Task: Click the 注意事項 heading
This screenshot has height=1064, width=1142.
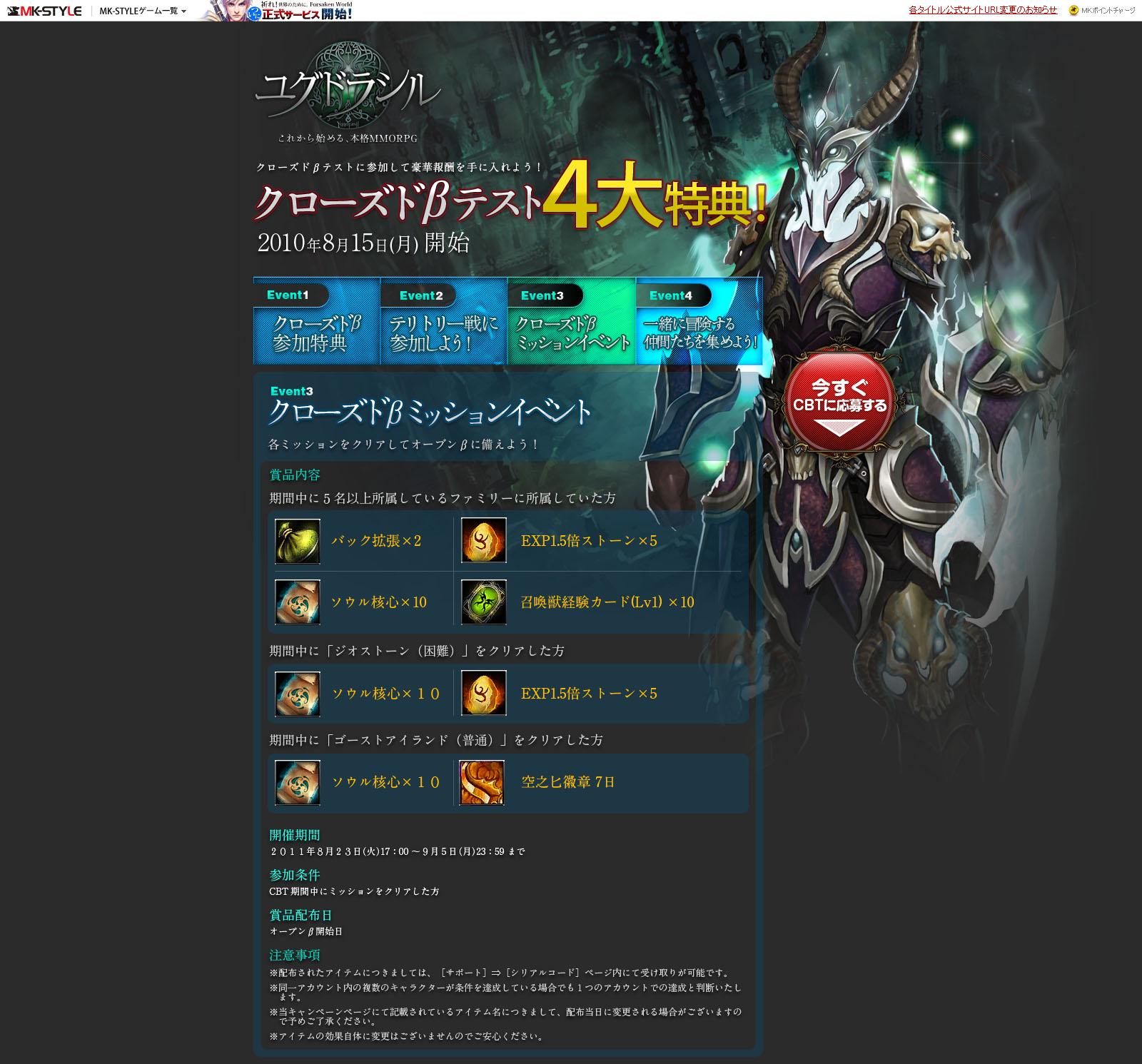Action: coord(295,955)
